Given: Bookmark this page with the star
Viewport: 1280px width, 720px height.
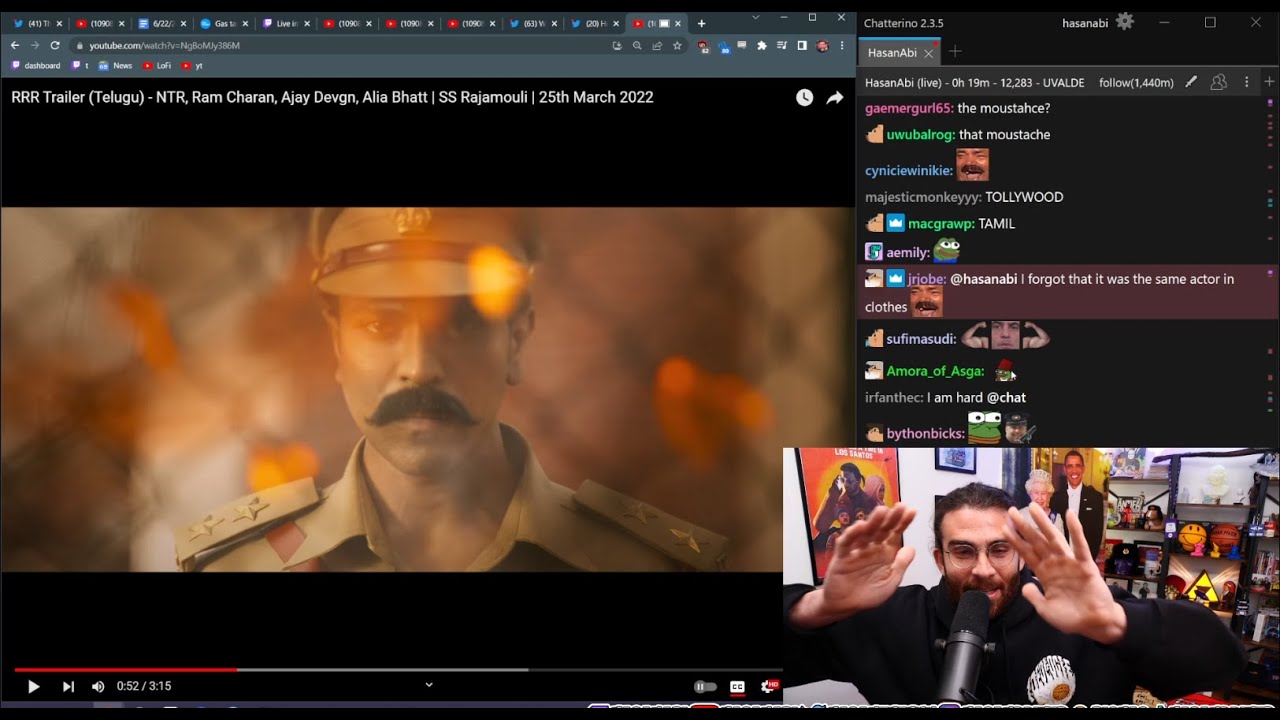Looking at the screenshot, I should coord(677,45).
